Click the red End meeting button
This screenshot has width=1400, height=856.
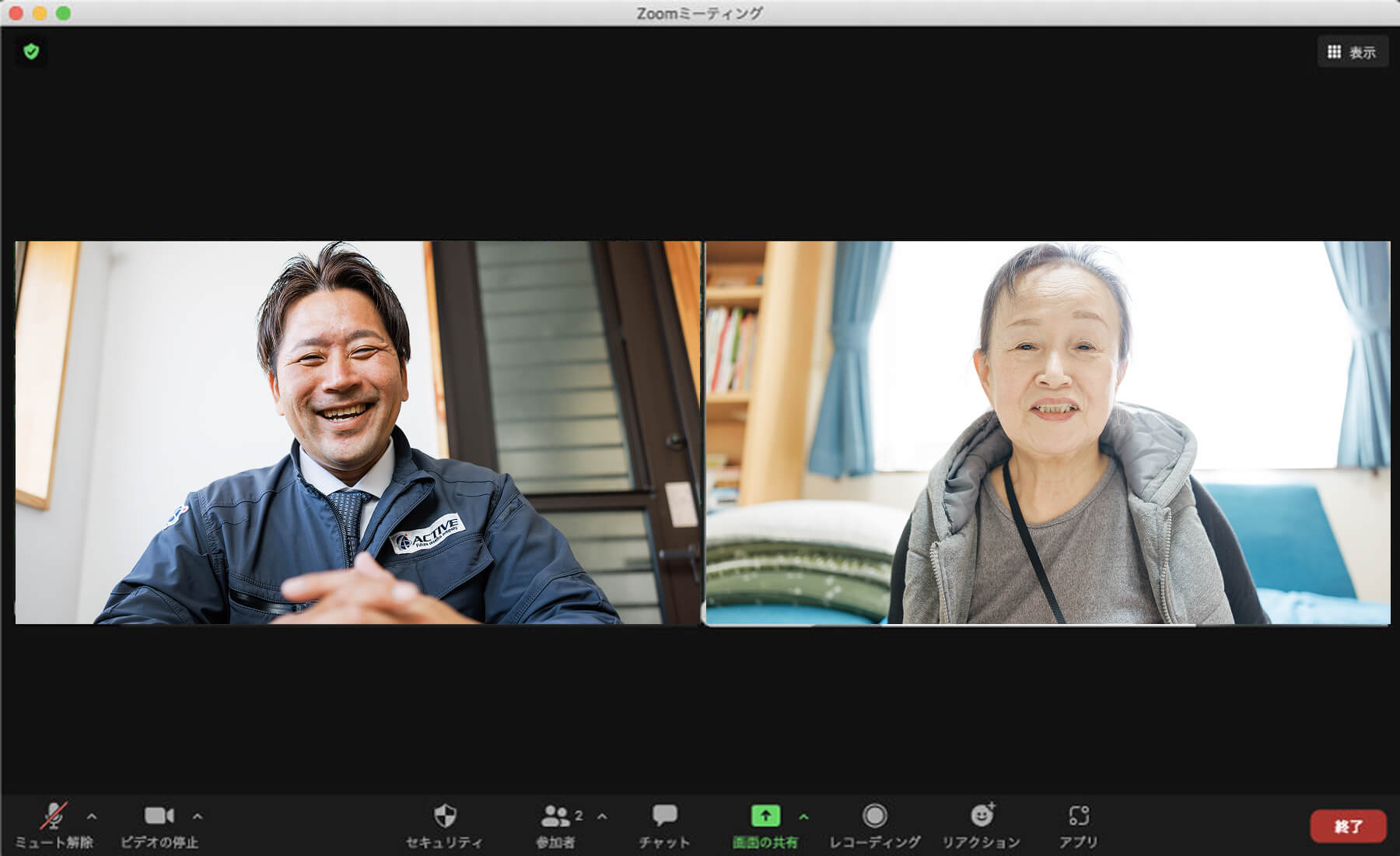[1348, 826]
